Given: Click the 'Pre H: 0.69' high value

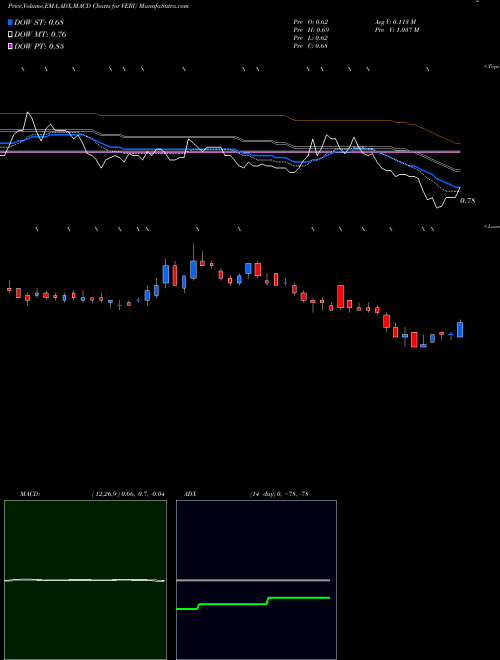Looking at the screenshot, I should [x=311, y=30].
